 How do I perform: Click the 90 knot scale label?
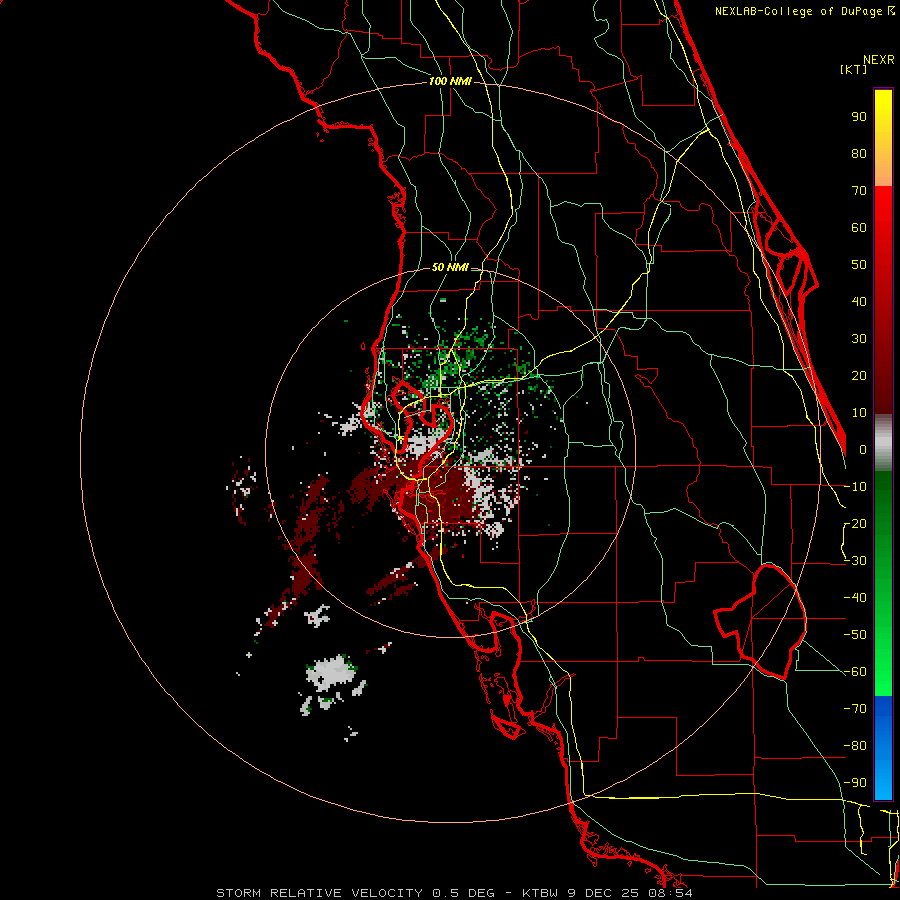[x=859, y=117]
